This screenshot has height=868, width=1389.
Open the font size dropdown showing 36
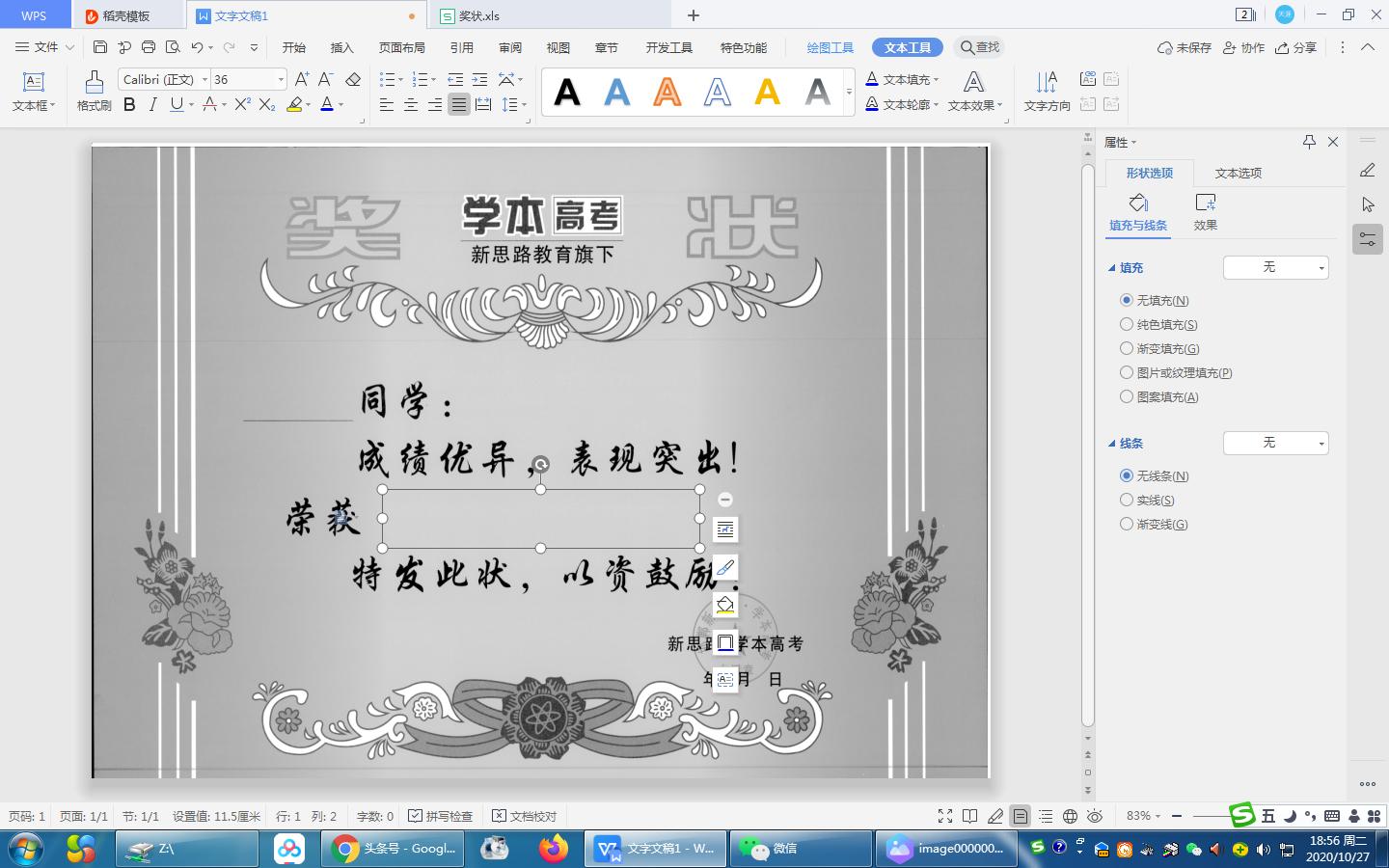pyautogui.click(x=281, y=79)
